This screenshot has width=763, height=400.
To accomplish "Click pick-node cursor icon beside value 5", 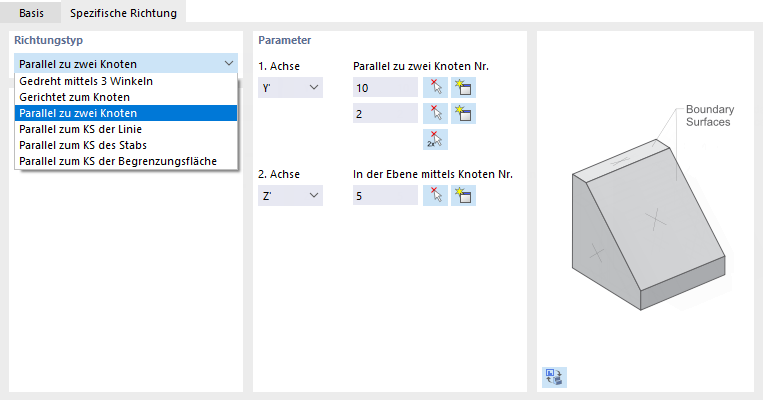I will click(435, 195).
